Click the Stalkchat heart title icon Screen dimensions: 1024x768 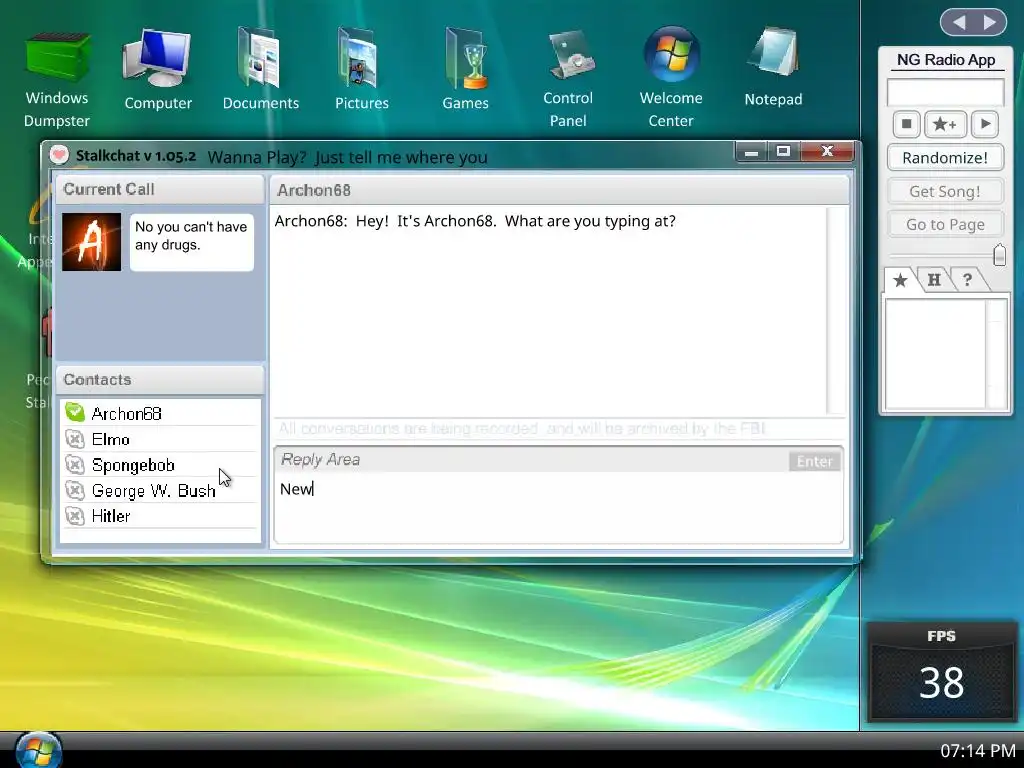click(x=59, y=155)
